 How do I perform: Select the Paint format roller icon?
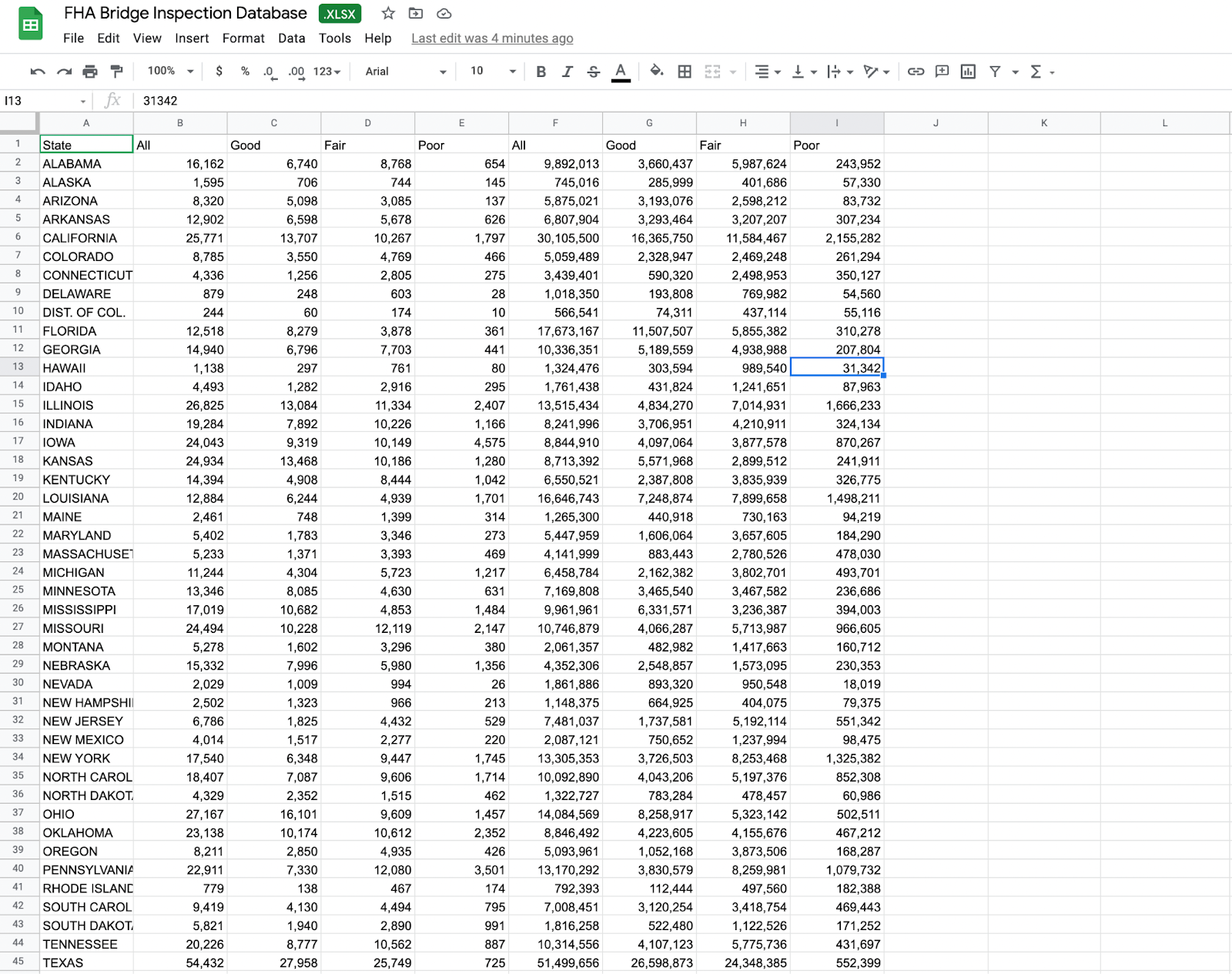coord(116,72)
